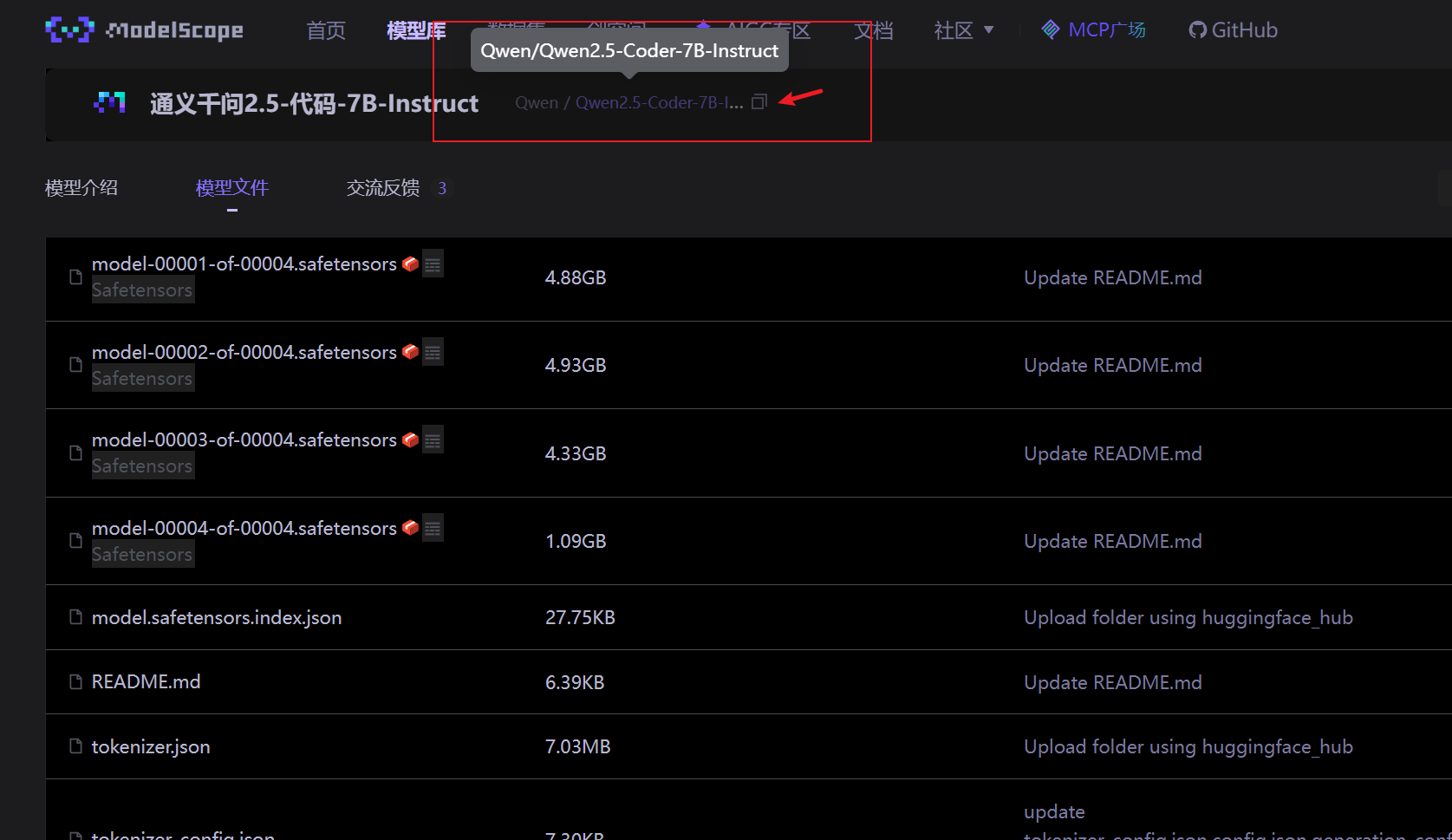Go to 首页 in the navigation bar
This screenshot has height=840, width=1452.
tap(326, 30)
